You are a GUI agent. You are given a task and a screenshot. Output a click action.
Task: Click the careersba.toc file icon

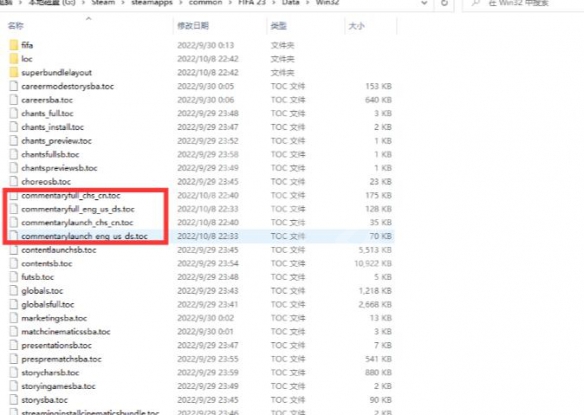(14, 100)
